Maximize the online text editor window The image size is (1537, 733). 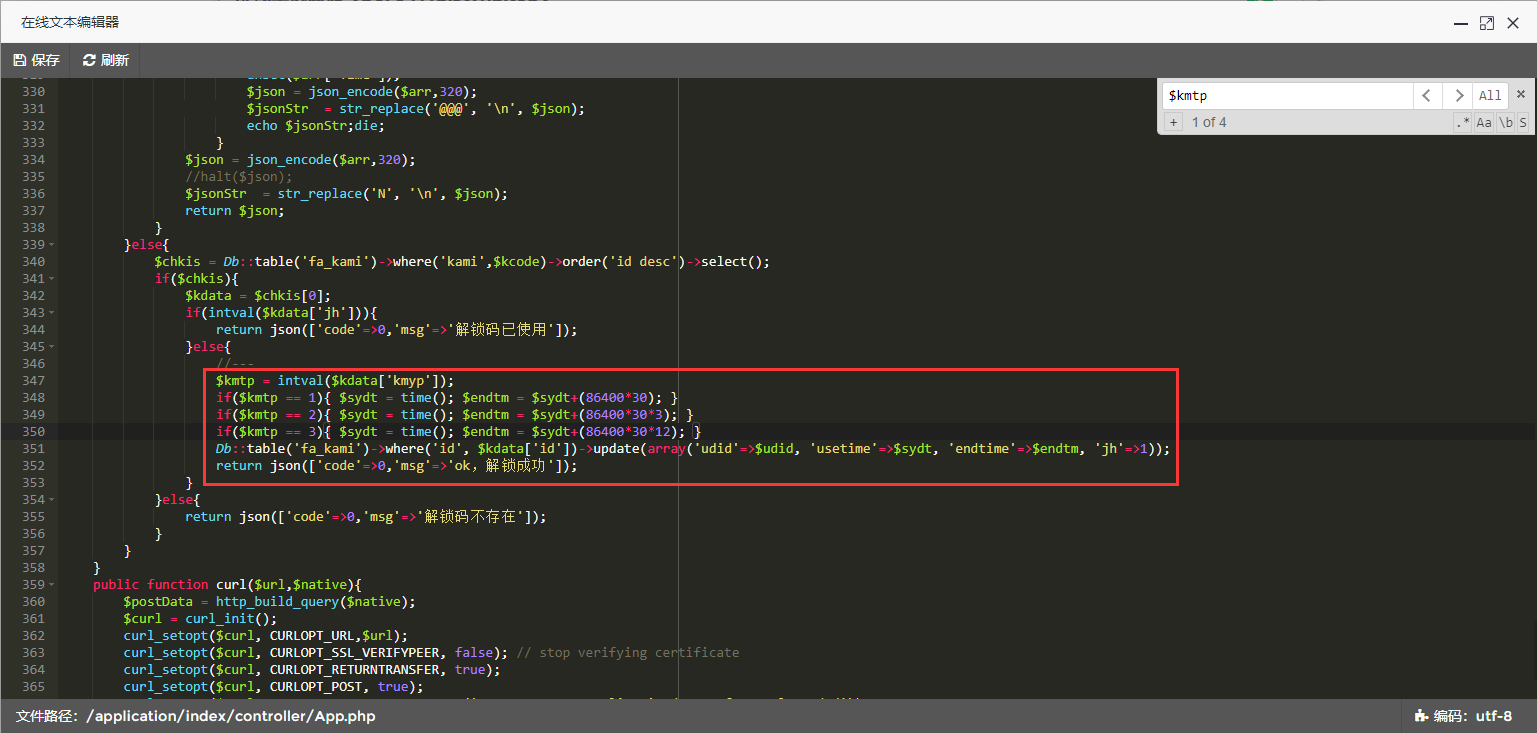(x=1487, y=22)
